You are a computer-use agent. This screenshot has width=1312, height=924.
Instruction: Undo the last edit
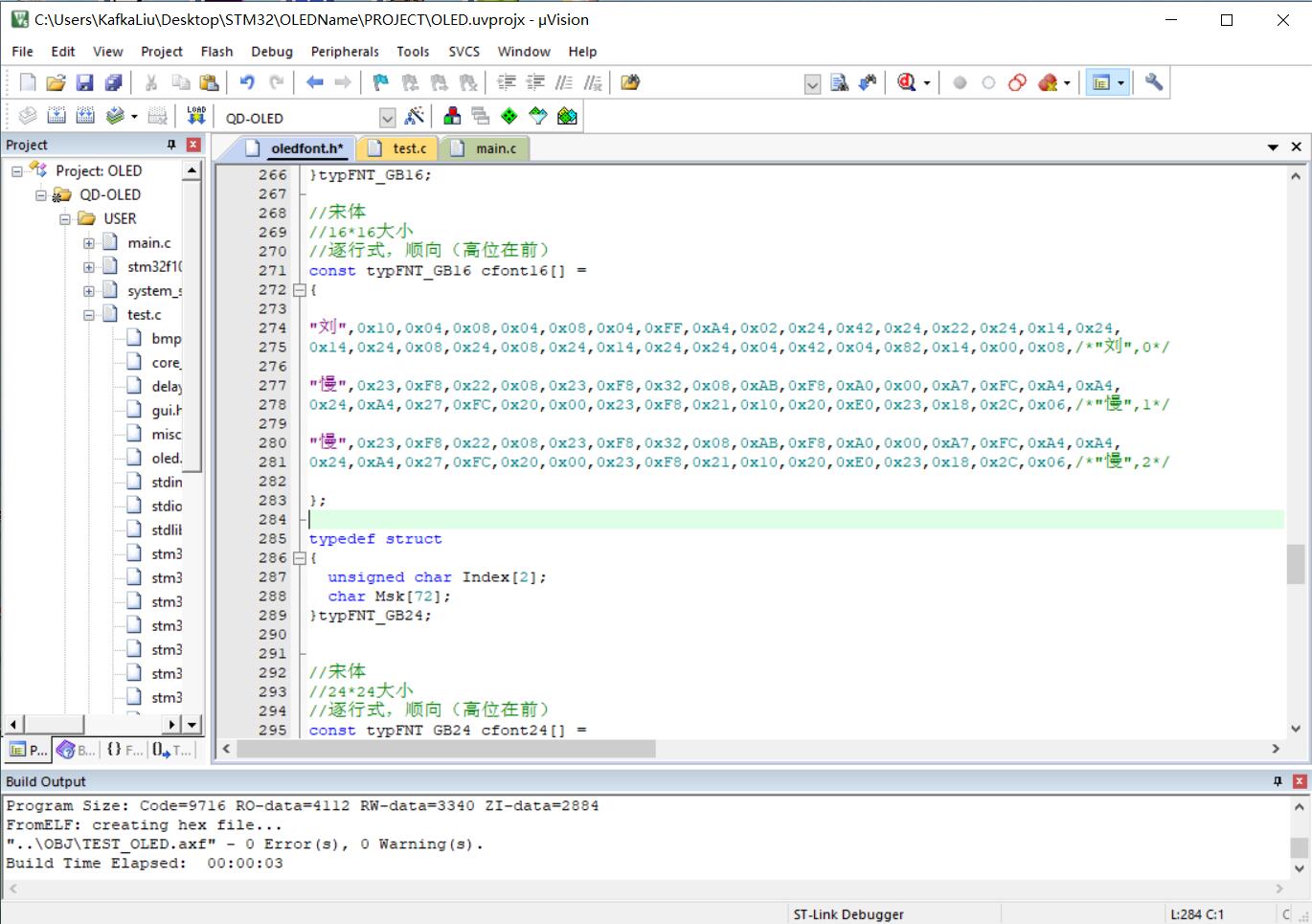tap(247, 83)
